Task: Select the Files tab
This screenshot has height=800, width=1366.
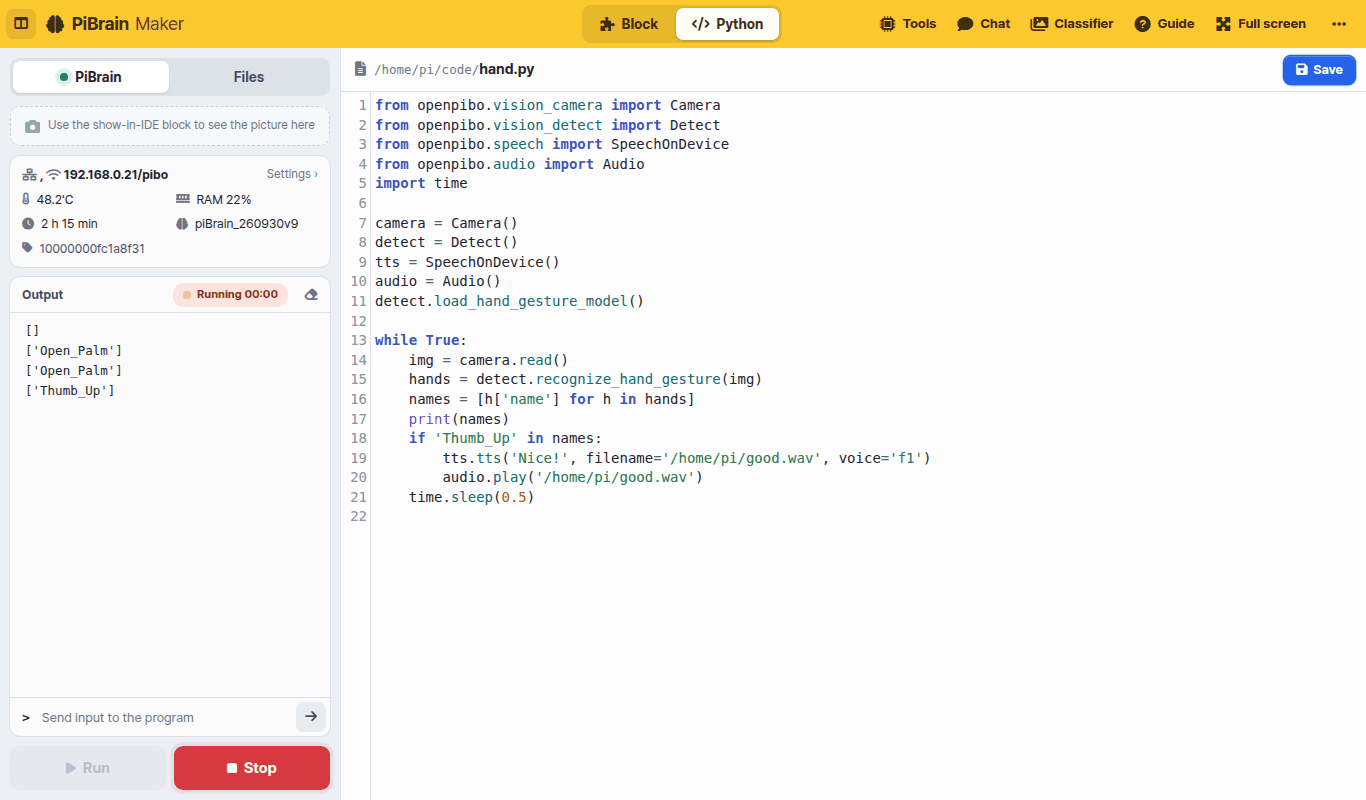Action: point(249,77)
